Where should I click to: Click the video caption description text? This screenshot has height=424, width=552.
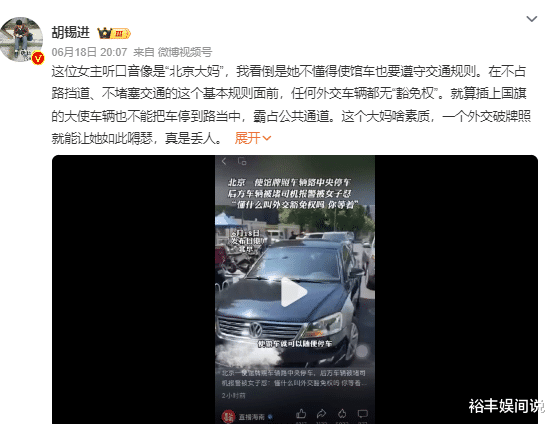(294, 378)
